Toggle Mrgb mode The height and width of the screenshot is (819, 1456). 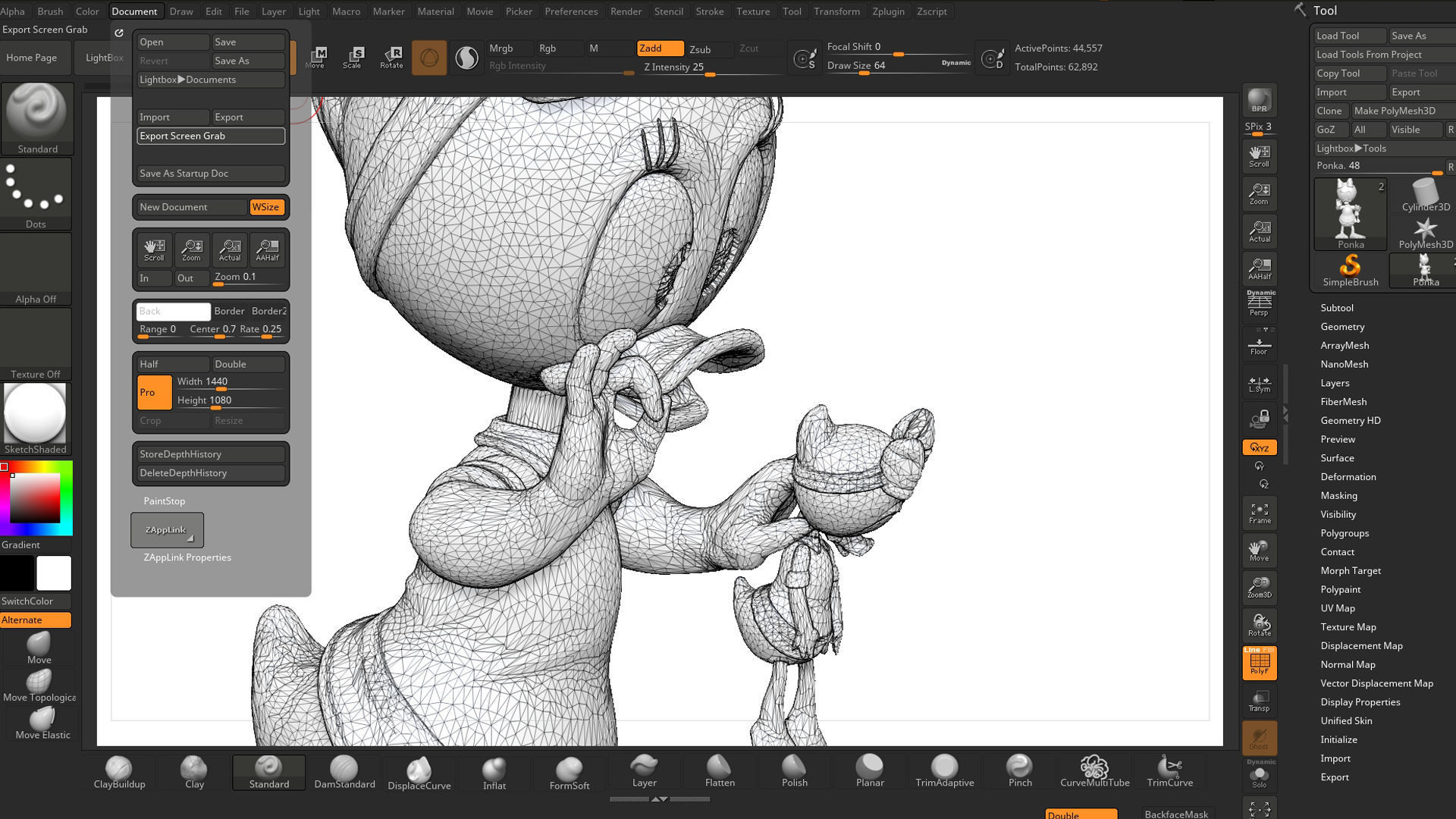510,49
